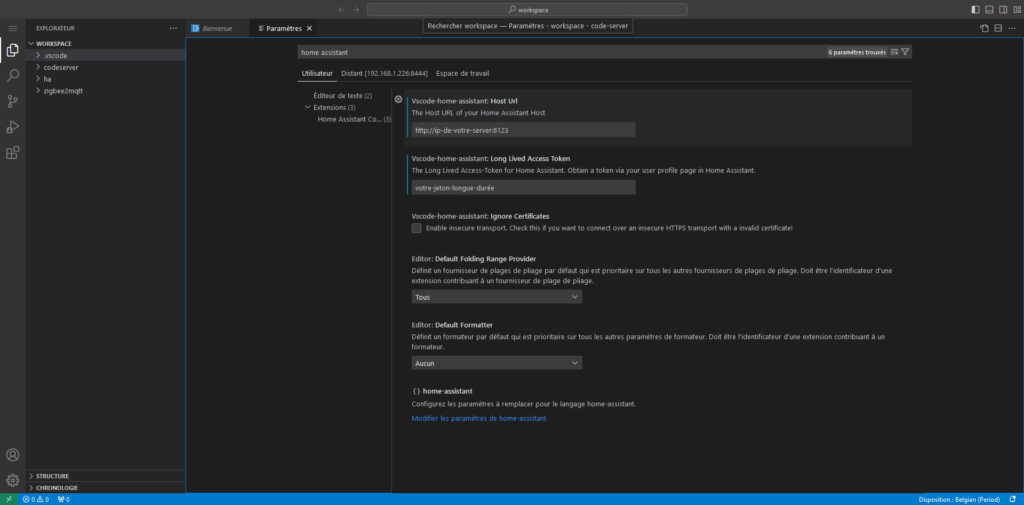Open the hamburger application menu

click(x=12, y=29)
